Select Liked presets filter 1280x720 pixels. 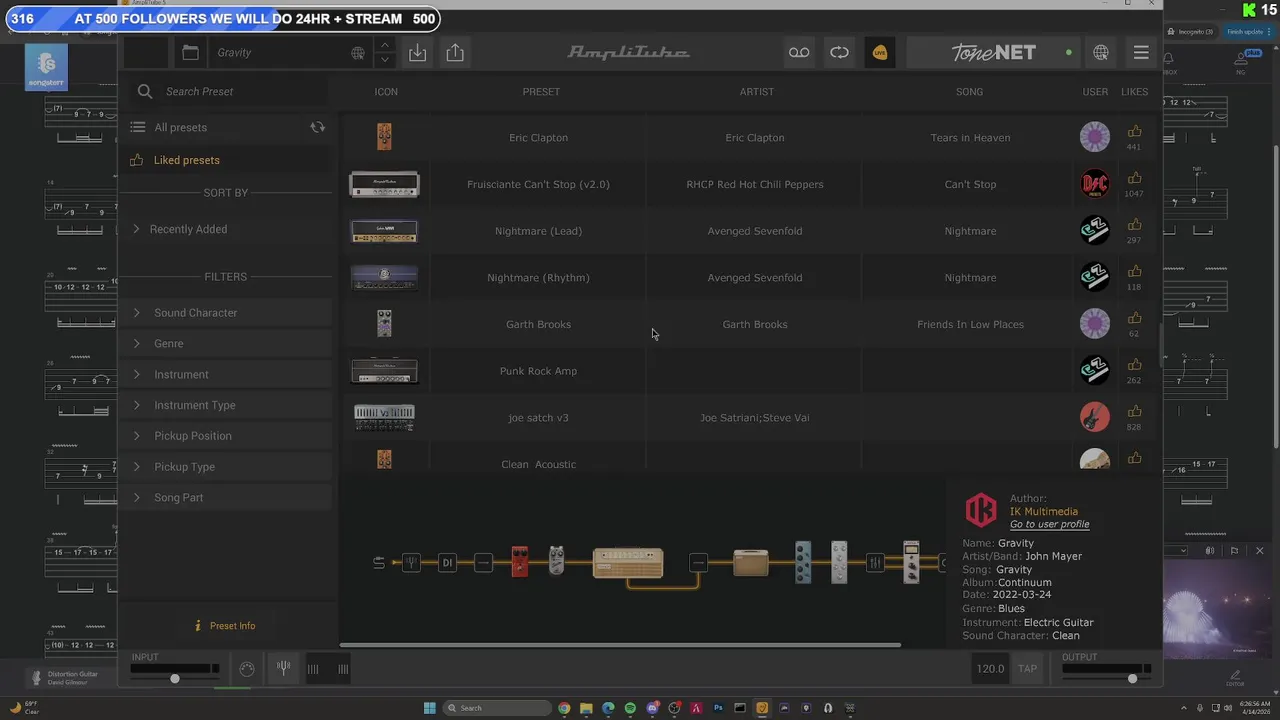point(186,160)
